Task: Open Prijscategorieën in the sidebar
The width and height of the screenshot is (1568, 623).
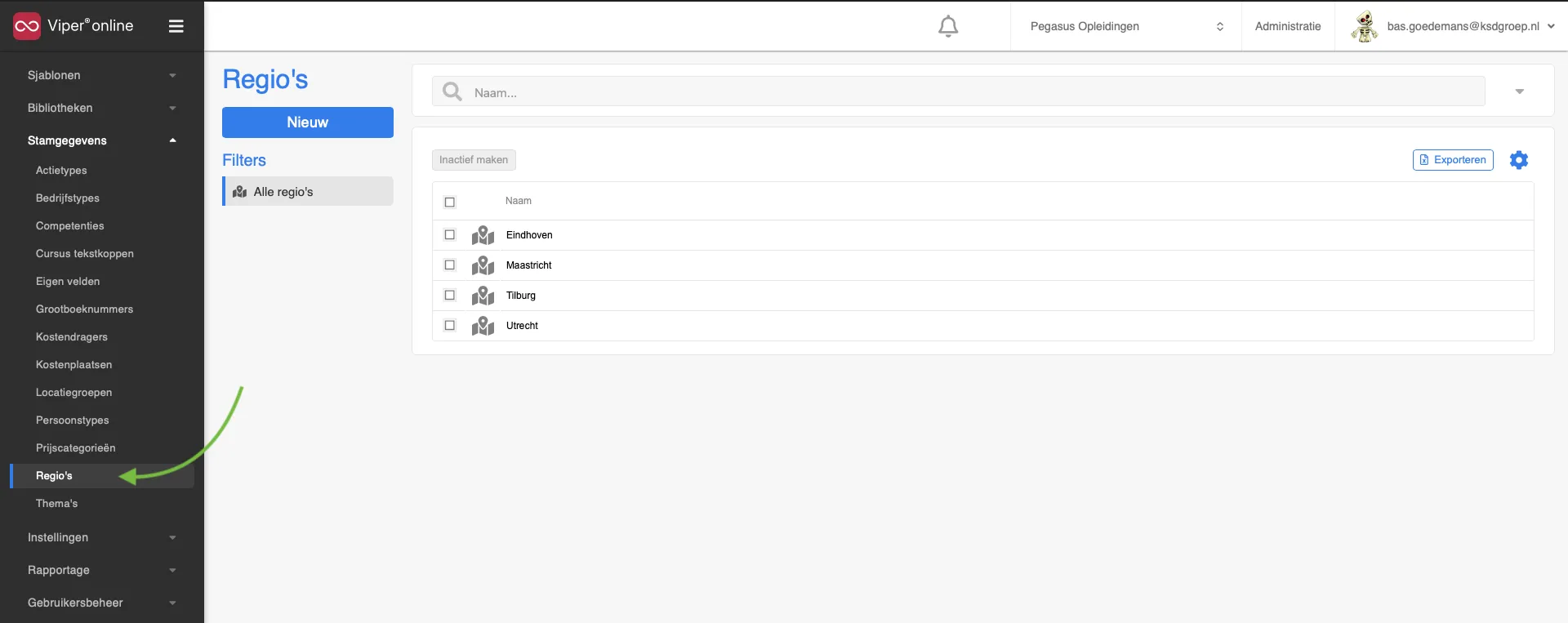Action: coord(76,448)
